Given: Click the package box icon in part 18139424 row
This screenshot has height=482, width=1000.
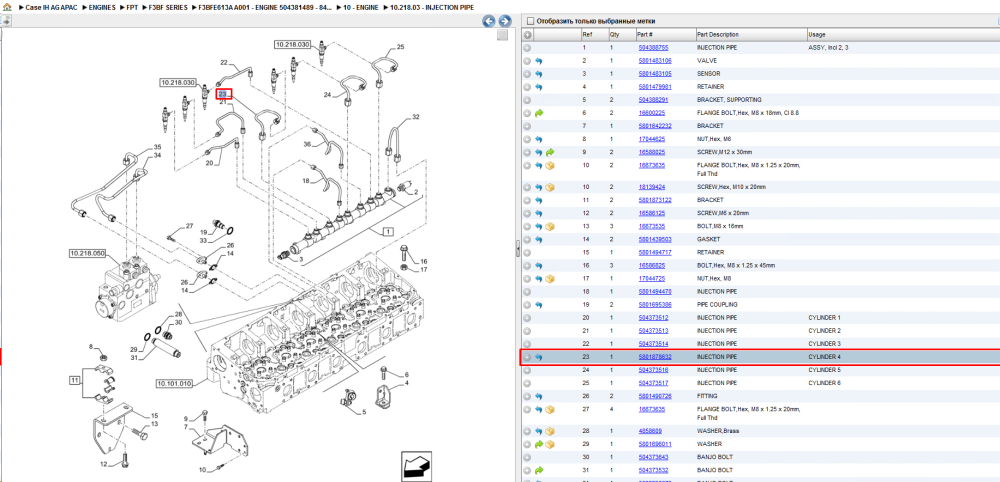Looking at the screenshot, I should [550, 187].
